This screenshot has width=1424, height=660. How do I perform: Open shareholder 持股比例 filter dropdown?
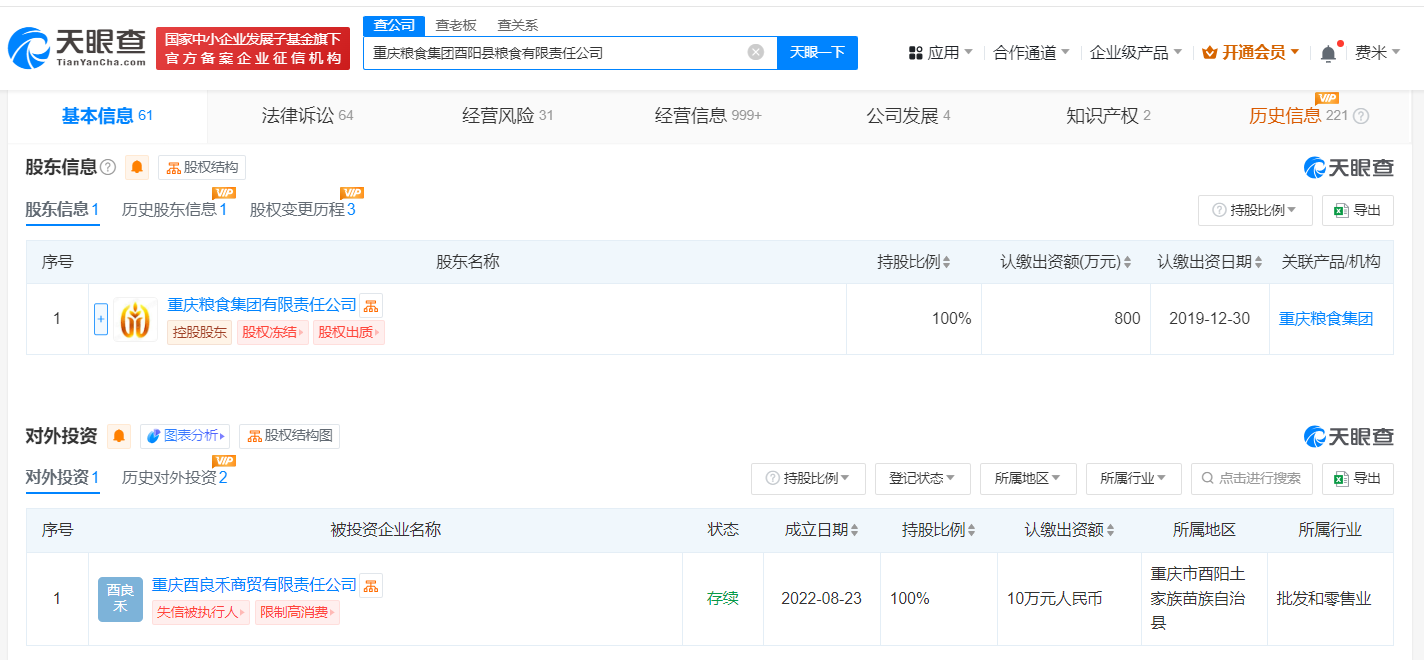[x=1255, y=210]
